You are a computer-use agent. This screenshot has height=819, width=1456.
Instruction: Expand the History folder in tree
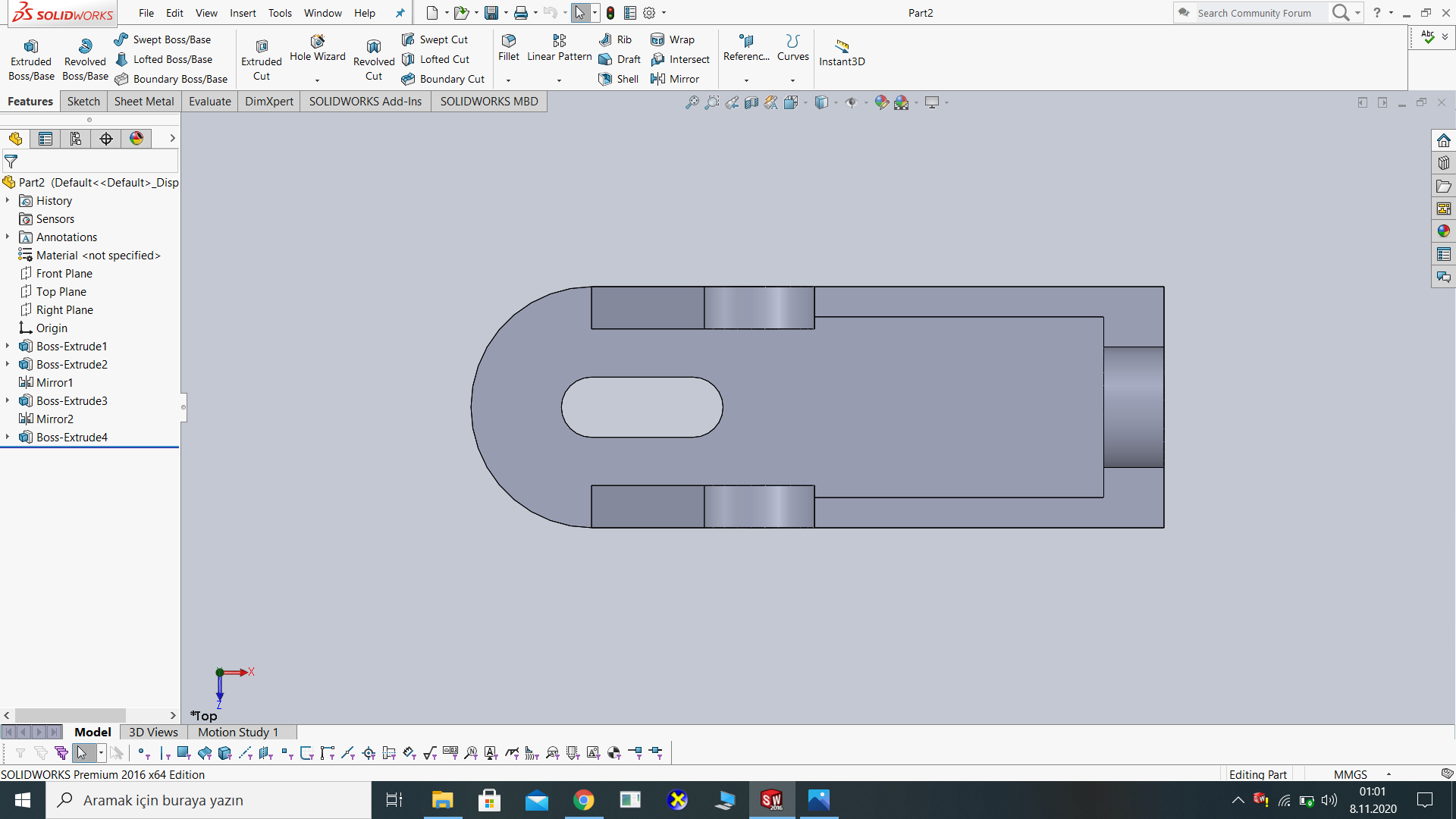click(8, 201)
